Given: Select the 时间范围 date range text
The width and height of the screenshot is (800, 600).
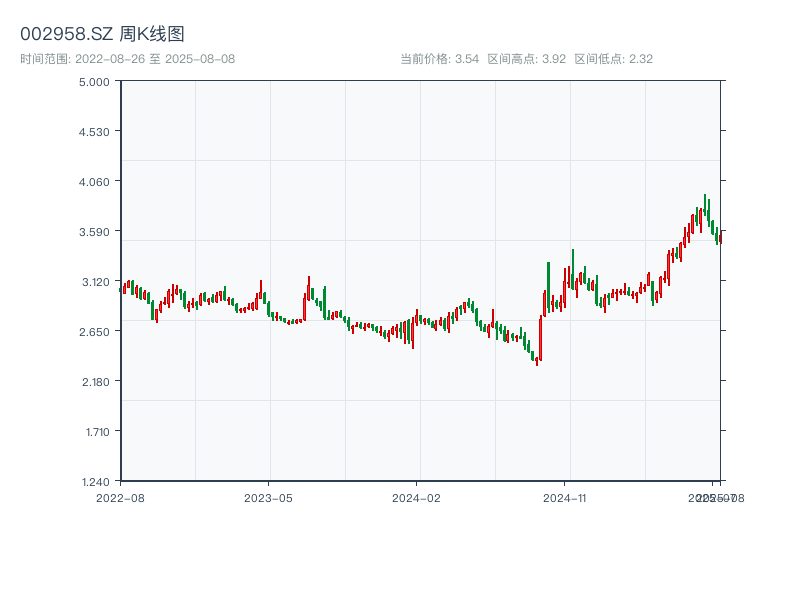Looking at the screenshot, I should (127, 59).
